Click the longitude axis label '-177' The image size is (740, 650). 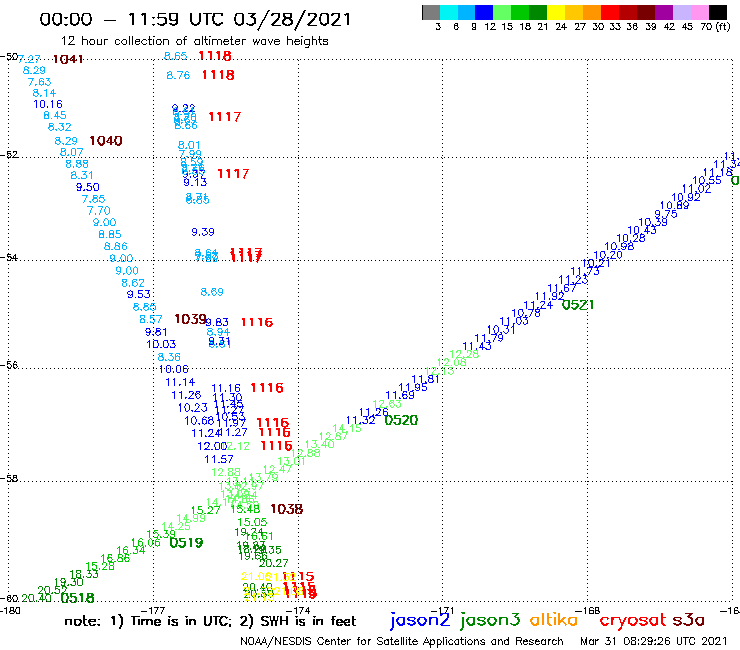tap(153, 610)
